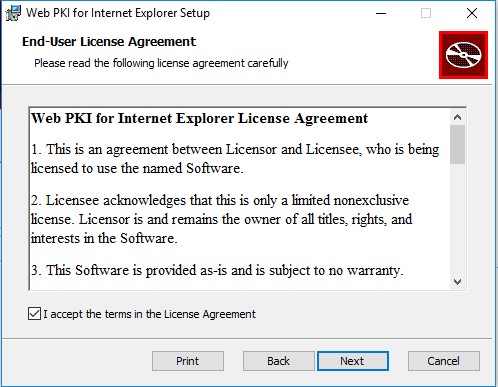498x387 pixels.
Task: Click the license scrollbar up arrow
Action: (x=457, y=117)
